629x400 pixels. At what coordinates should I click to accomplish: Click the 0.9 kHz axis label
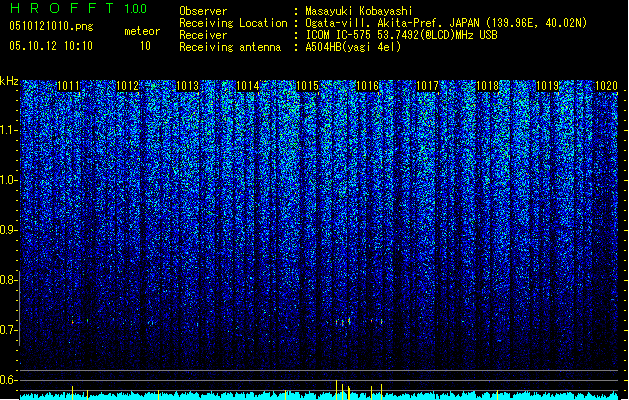(8, 230)
